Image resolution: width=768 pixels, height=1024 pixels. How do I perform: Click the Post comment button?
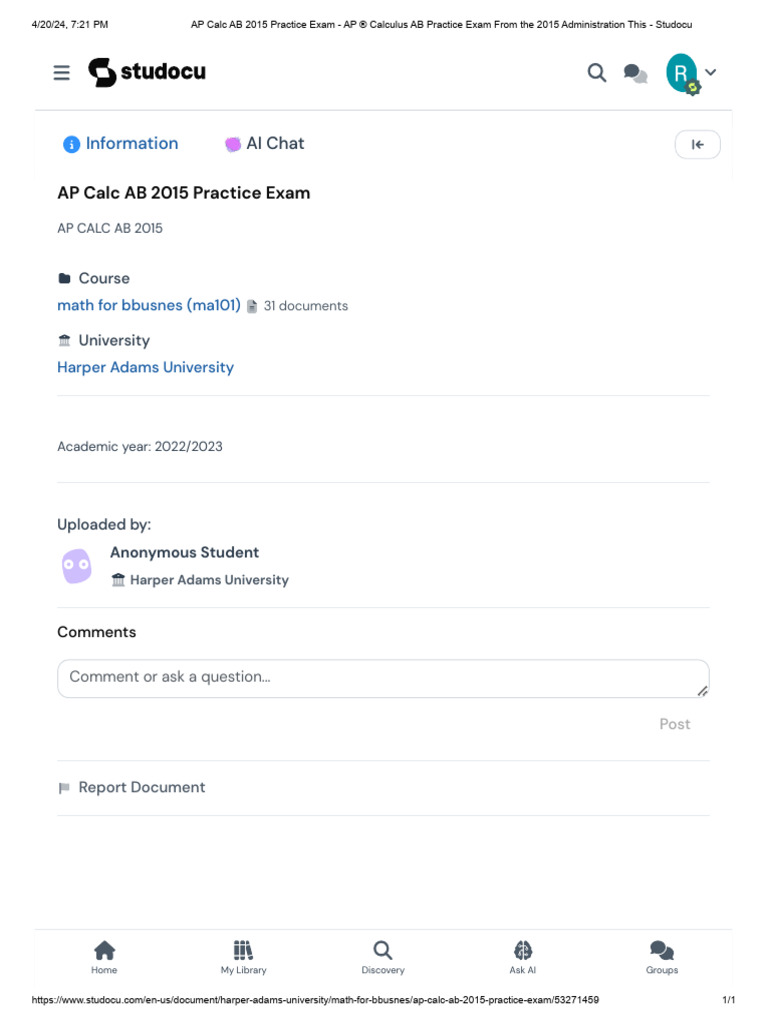(675, 724)
